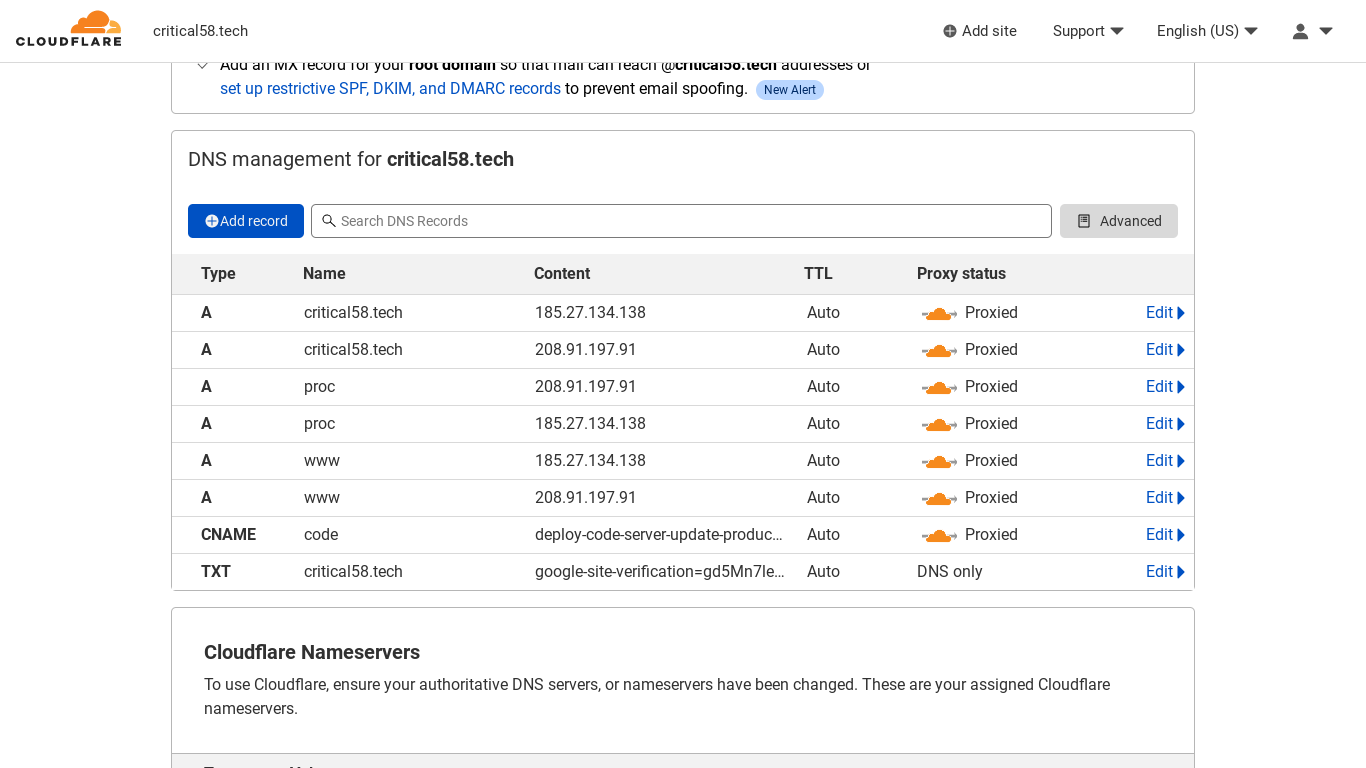Screen dimensions: 1366x768
Task: Click the code record name cell
Action: pyautogui.click(x=321, y=535)
